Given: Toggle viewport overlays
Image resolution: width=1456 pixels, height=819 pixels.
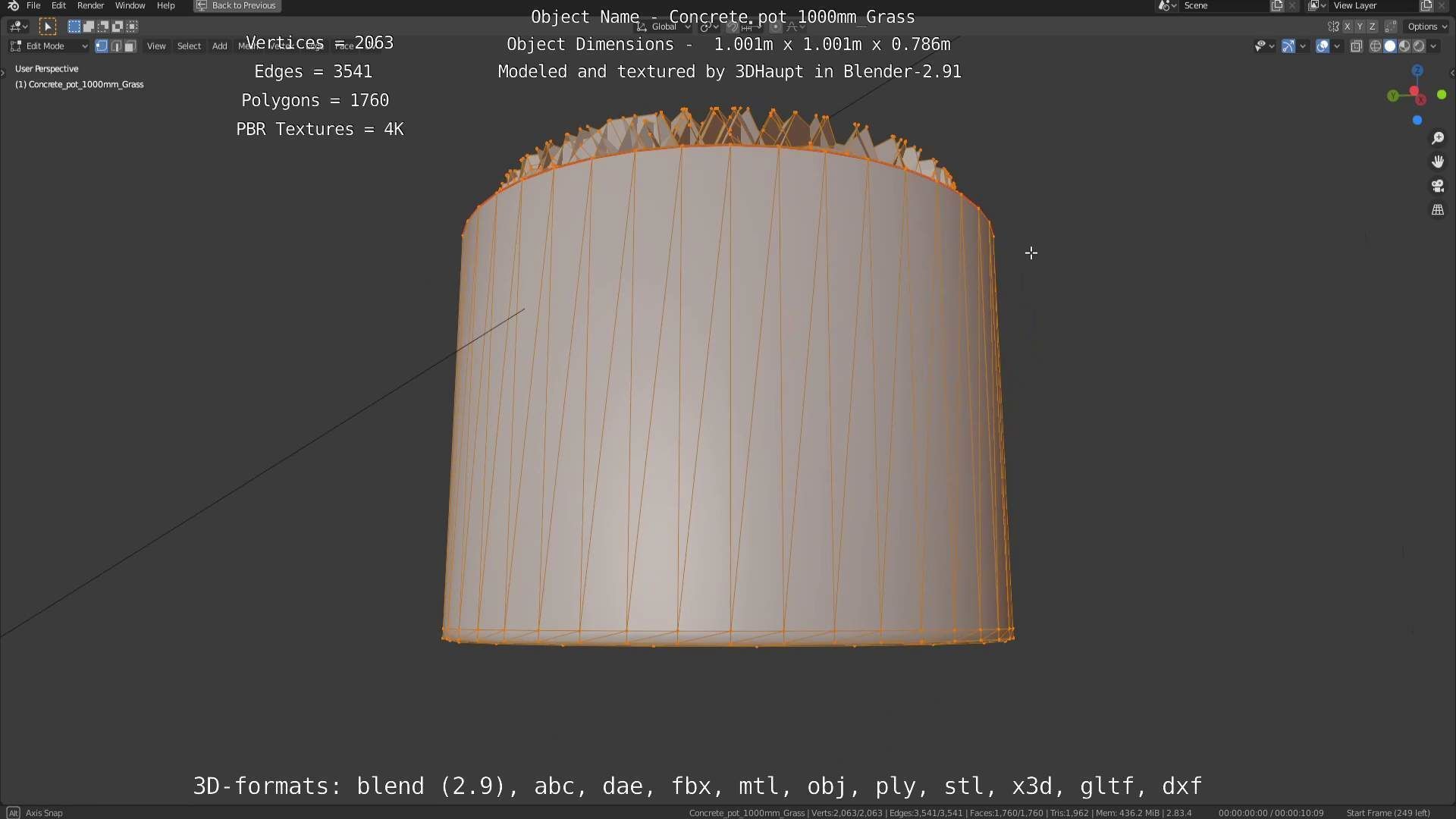Looking at the screenshot, I should point(1323,46).
